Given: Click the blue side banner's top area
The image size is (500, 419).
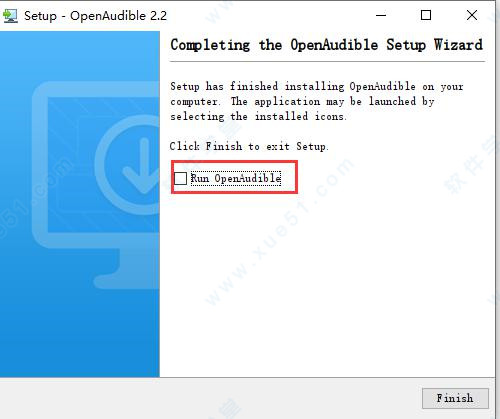Looking at the screenshot, I should [x=80, y=55].
